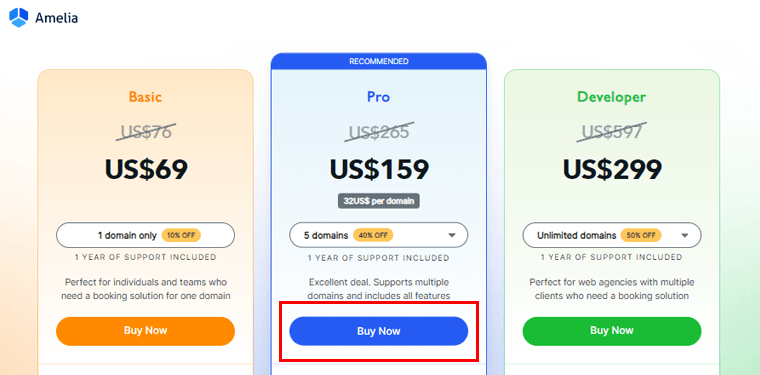This screenshot has height=375, width=760.
Task: Click the Pro dropdown arrow caret
Action: tap(452, 235)
